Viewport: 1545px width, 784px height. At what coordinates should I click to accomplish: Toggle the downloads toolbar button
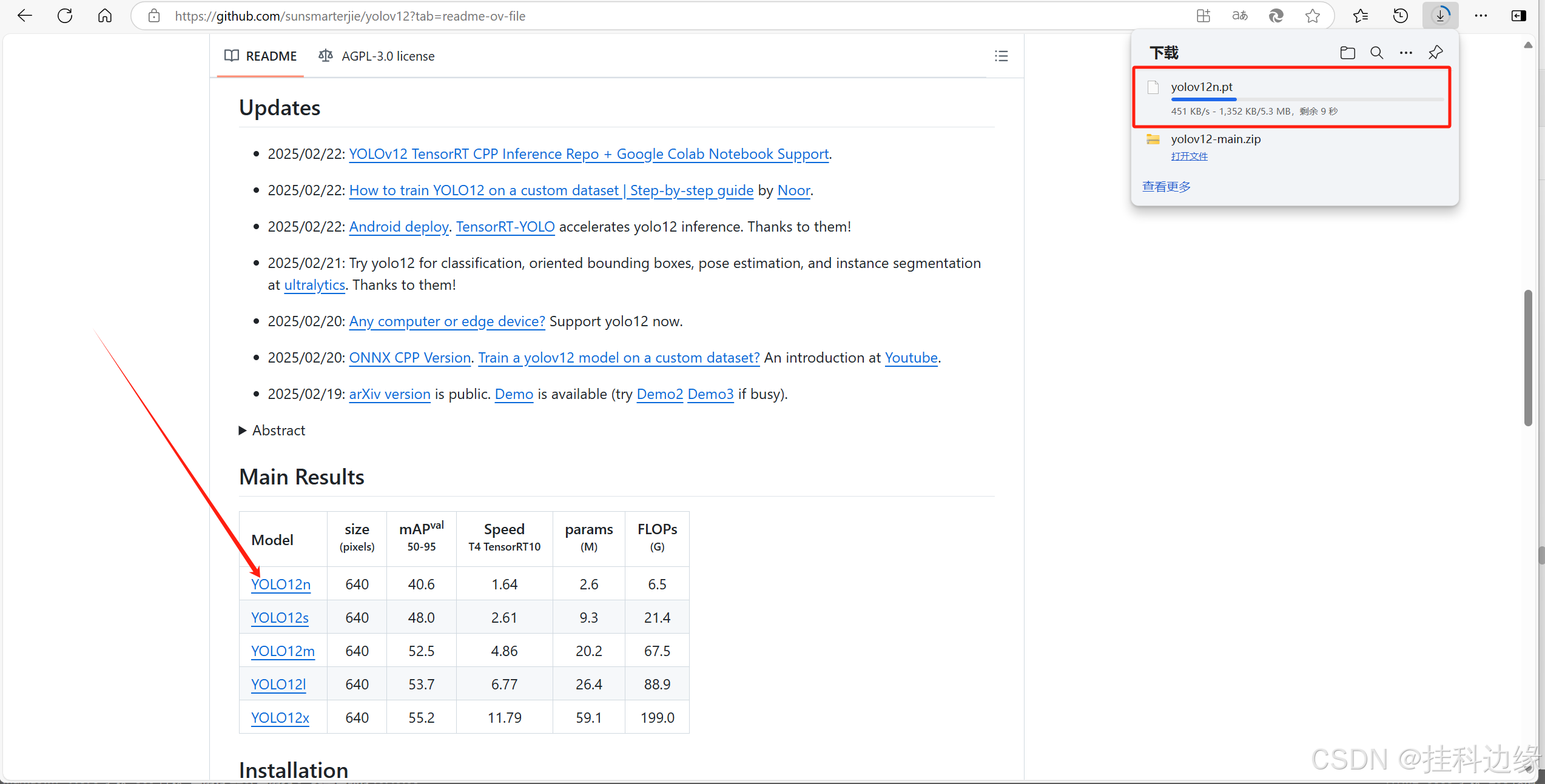1440,16
